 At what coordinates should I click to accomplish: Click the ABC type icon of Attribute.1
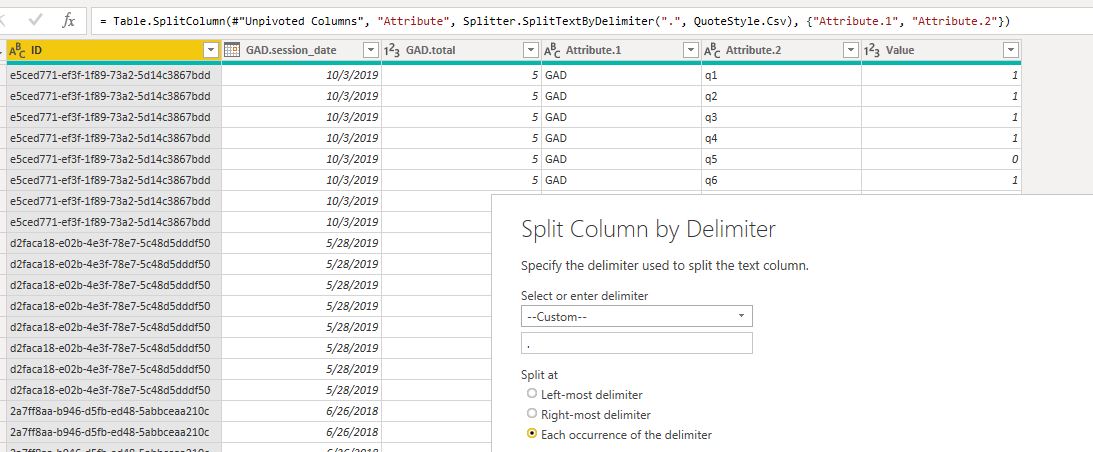pos(551,50)
